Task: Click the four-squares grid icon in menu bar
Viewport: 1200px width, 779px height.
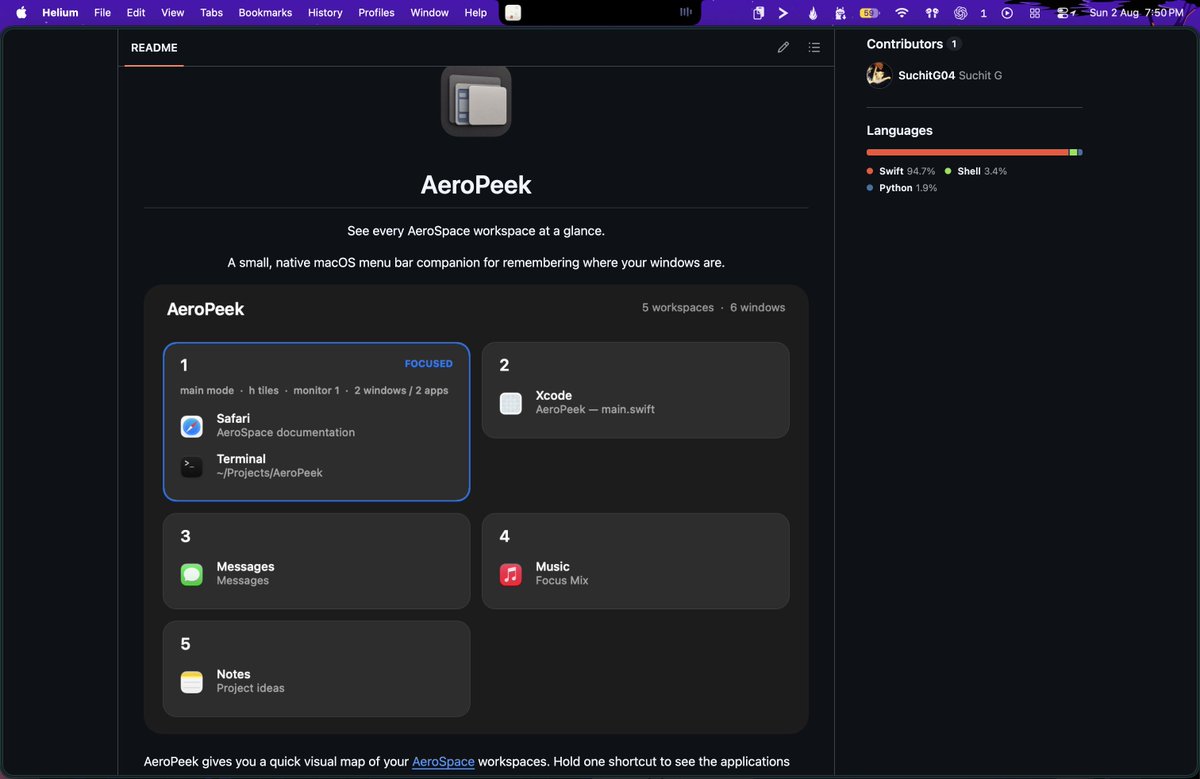Action: pos(1035,13)
